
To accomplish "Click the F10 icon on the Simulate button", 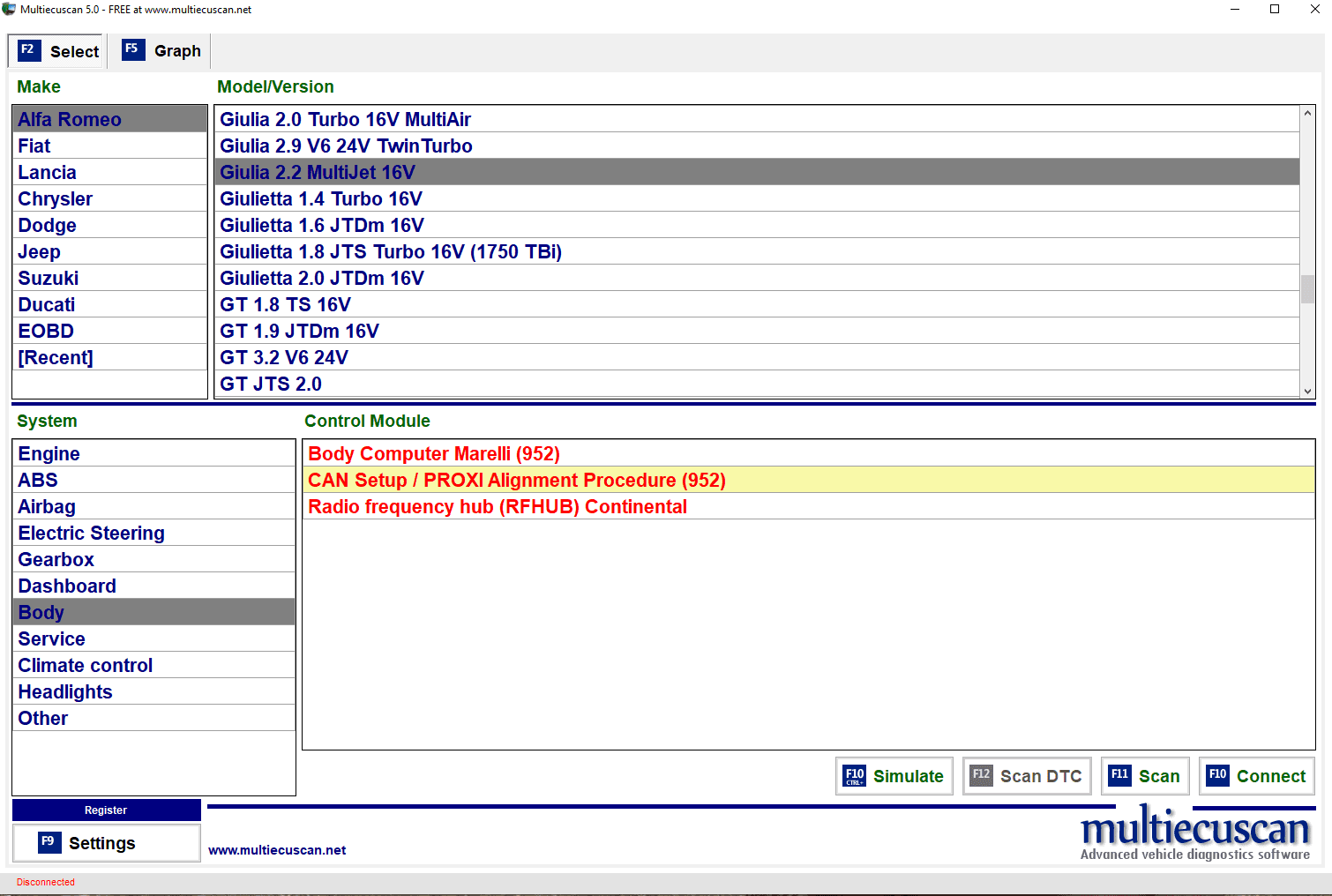I will [x=854, y=776].
